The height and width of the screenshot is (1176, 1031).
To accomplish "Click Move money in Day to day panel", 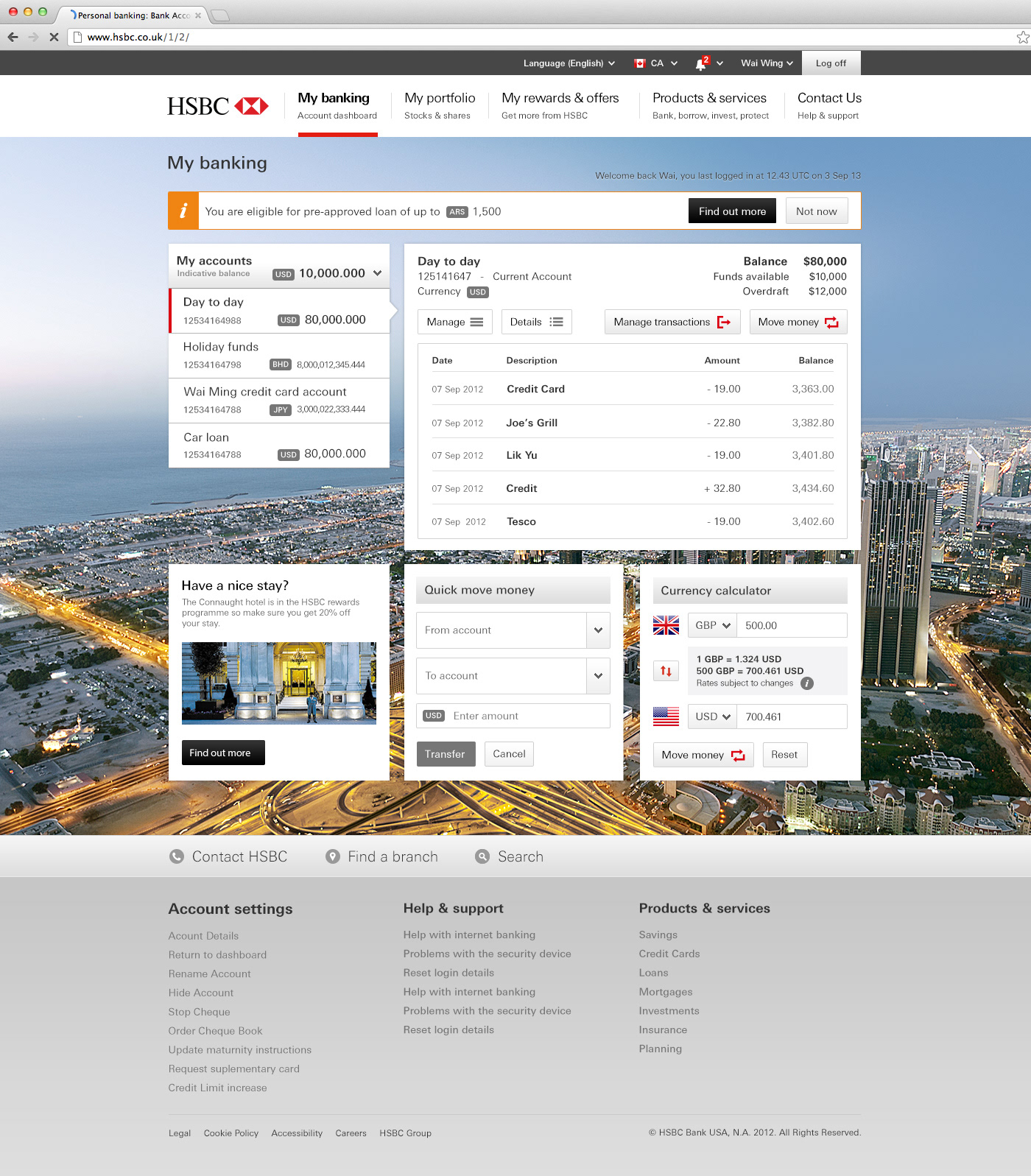I will [798, 322].
